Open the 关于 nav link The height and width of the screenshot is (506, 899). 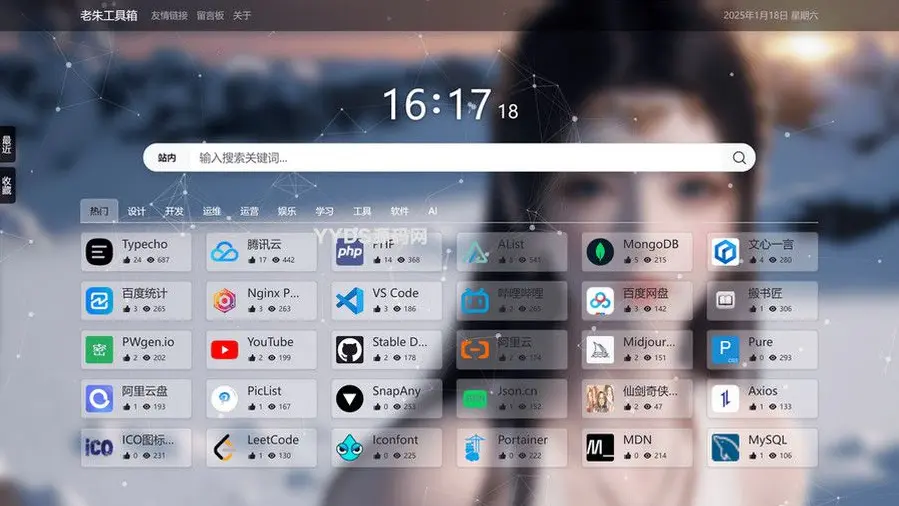[242, 15]
